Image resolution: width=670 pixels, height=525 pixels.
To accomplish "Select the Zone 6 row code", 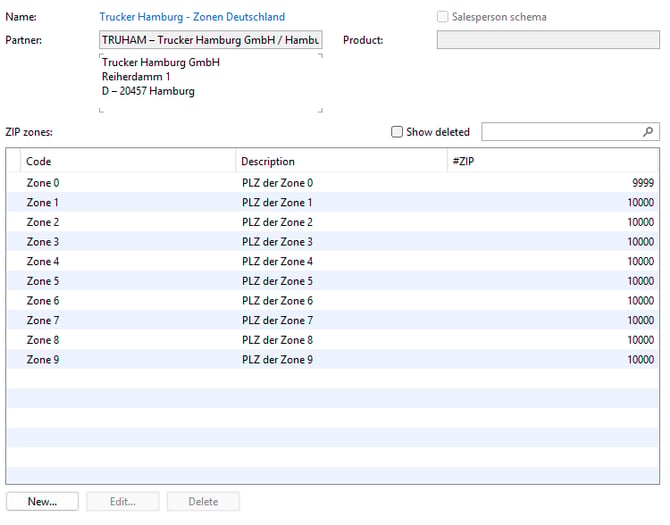I will (43, 301).
